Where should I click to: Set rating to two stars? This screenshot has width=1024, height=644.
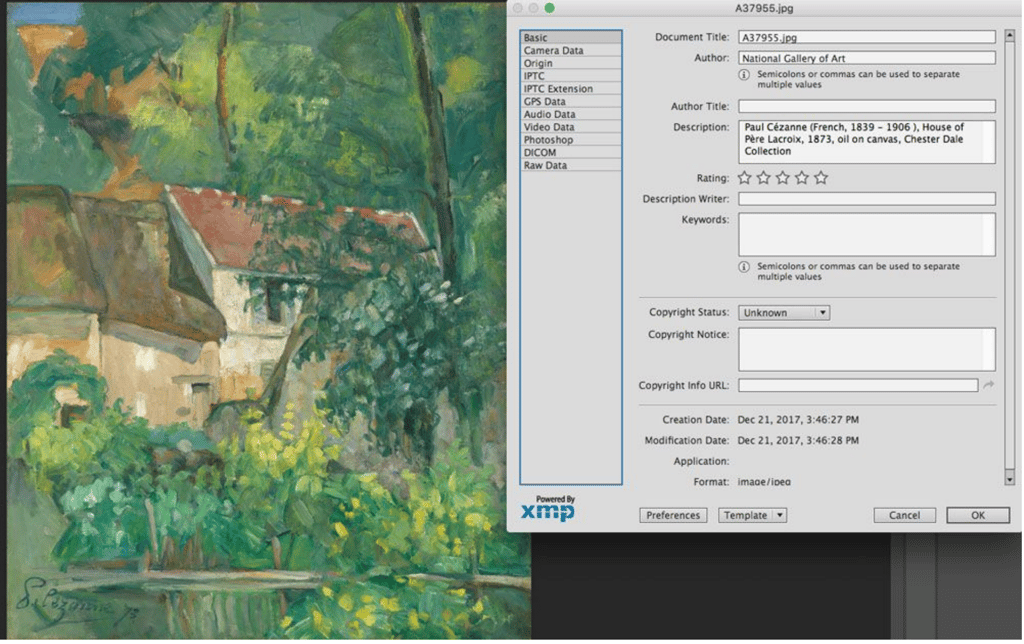point(763,178)
